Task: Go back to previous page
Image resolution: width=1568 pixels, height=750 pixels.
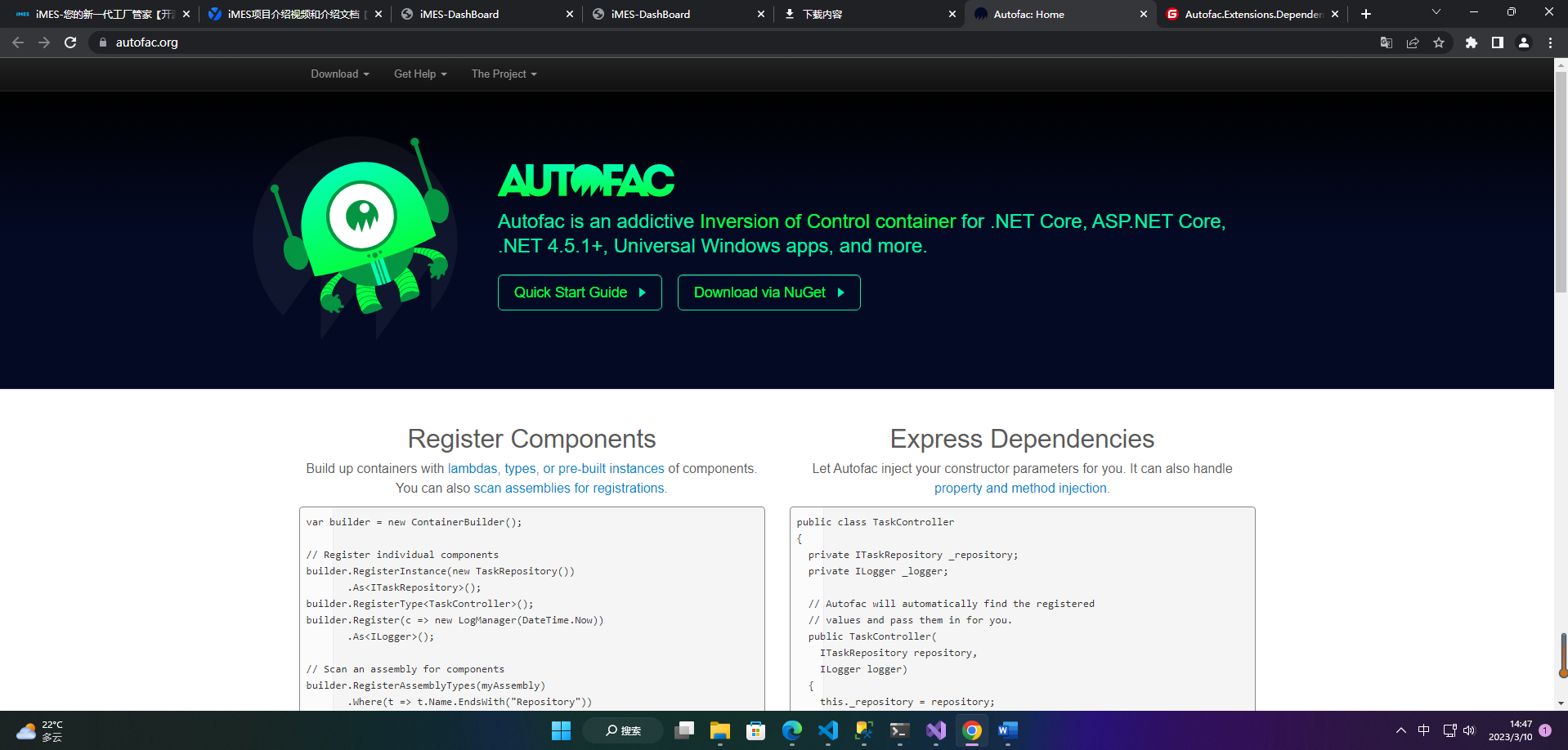Action: click(x=18, y=42)
